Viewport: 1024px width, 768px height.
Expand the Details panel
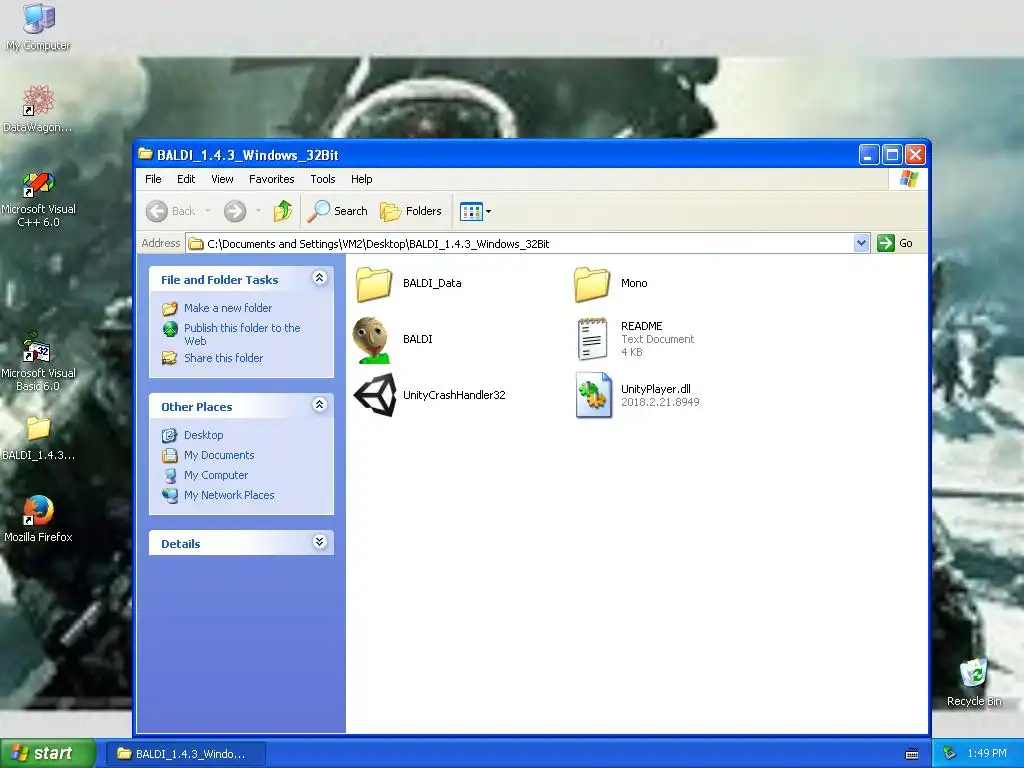[319, 542]
